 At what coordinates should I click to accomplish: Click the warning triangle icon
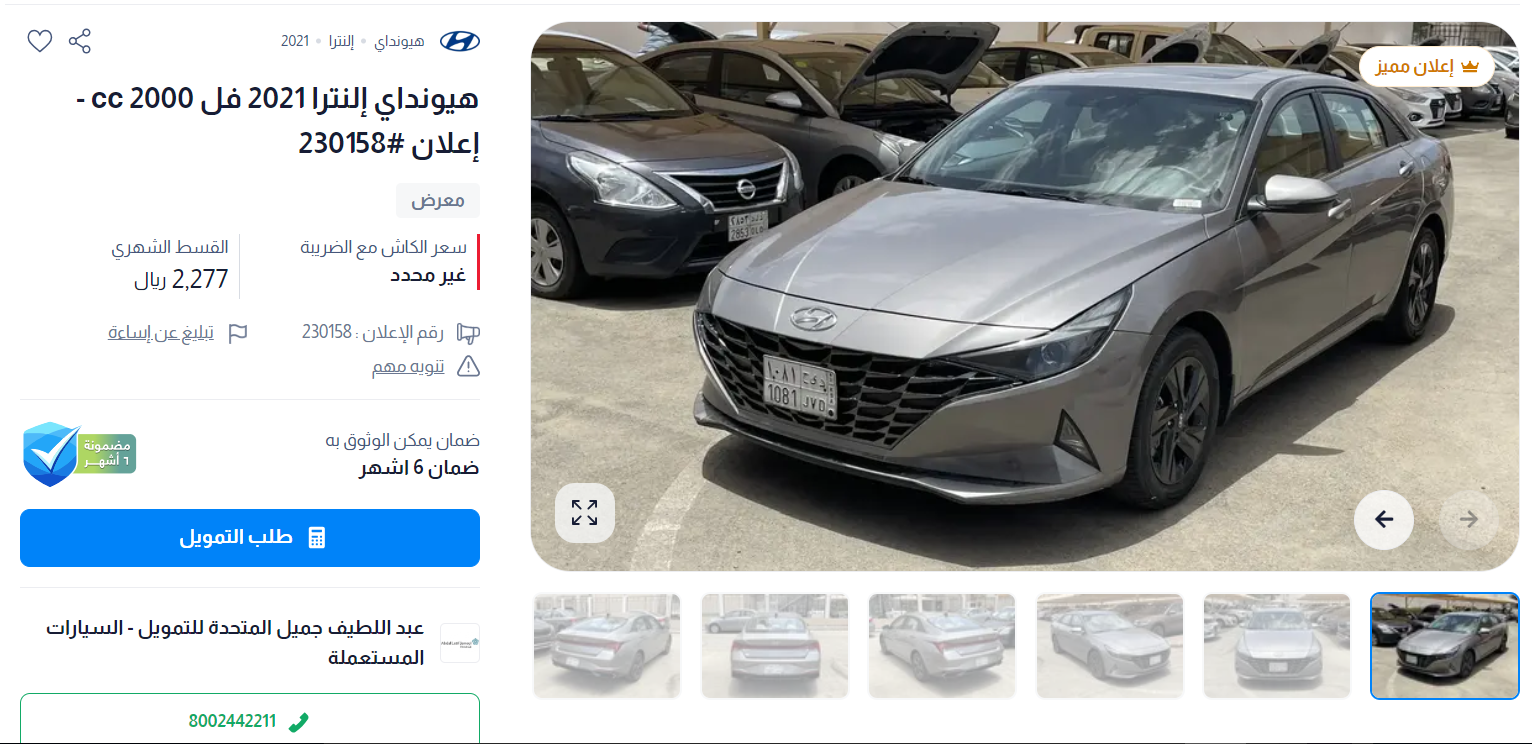(468, 366)
